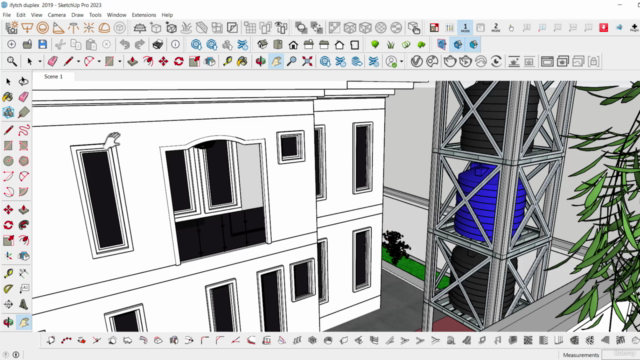This screenshot has width=640, height=360.
Task: Click the Measurements input box
Action: 620,354
